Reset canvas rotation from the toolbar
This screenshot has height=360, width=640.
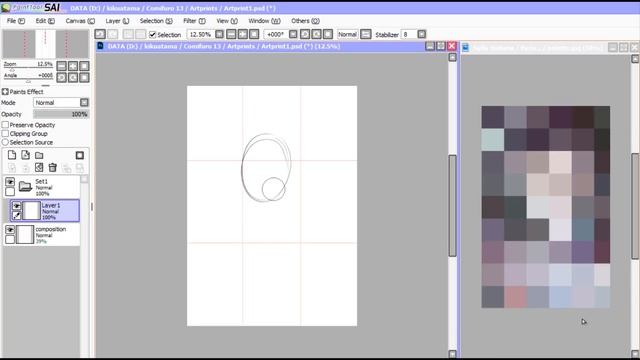328,34
